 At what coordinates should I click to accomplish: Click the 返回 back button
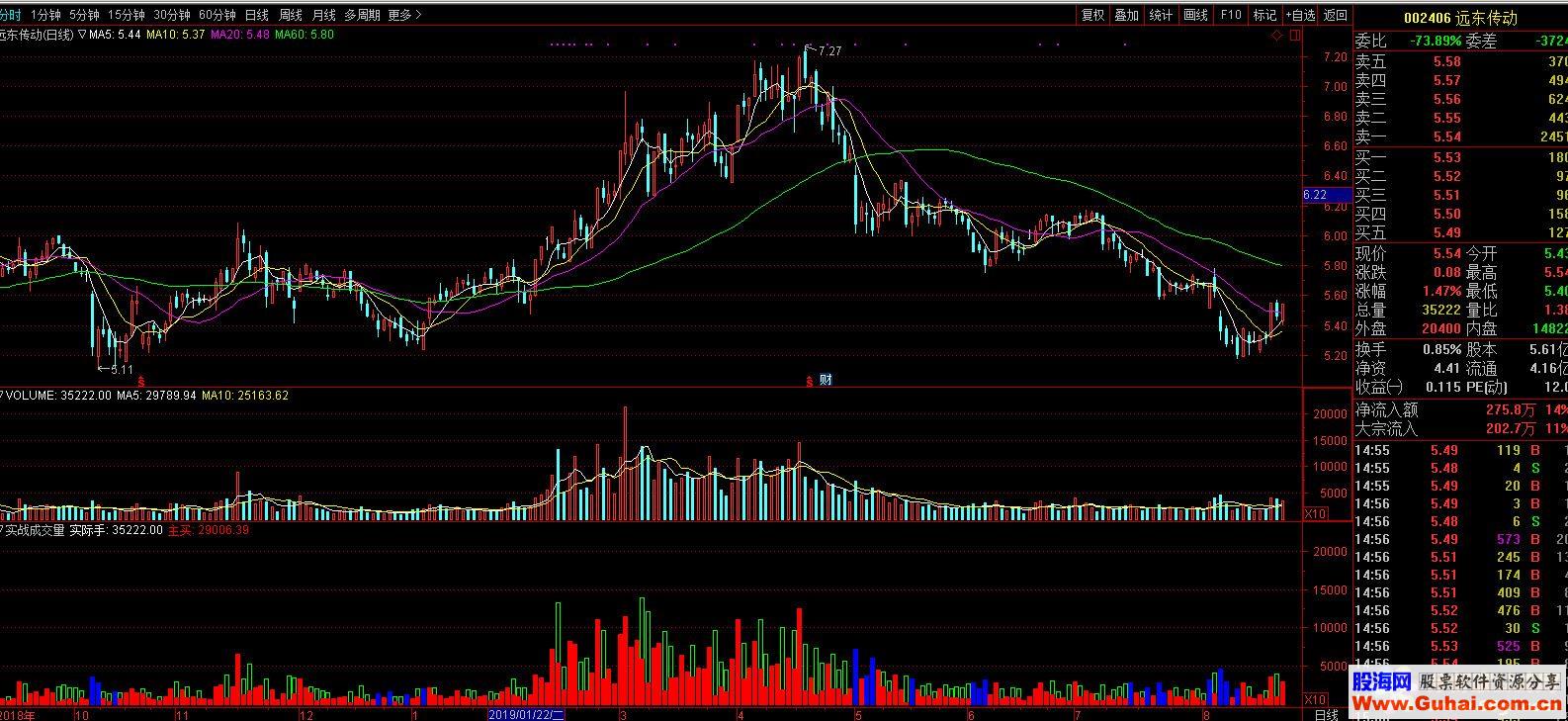pos(1336,15)
